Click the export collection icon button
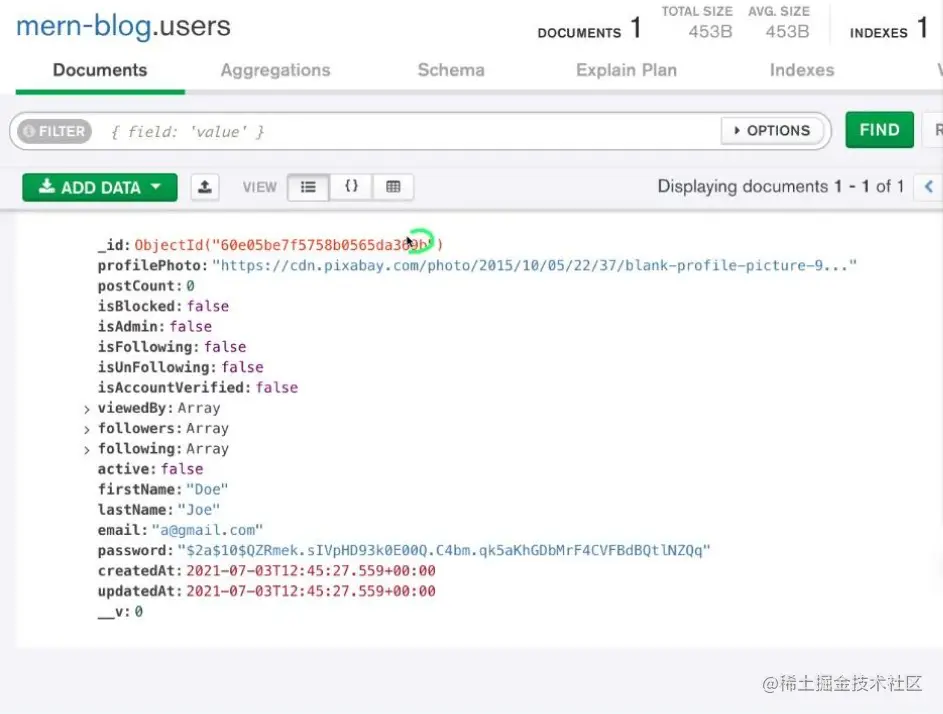The image size is (943, 714). pos(205,187)
